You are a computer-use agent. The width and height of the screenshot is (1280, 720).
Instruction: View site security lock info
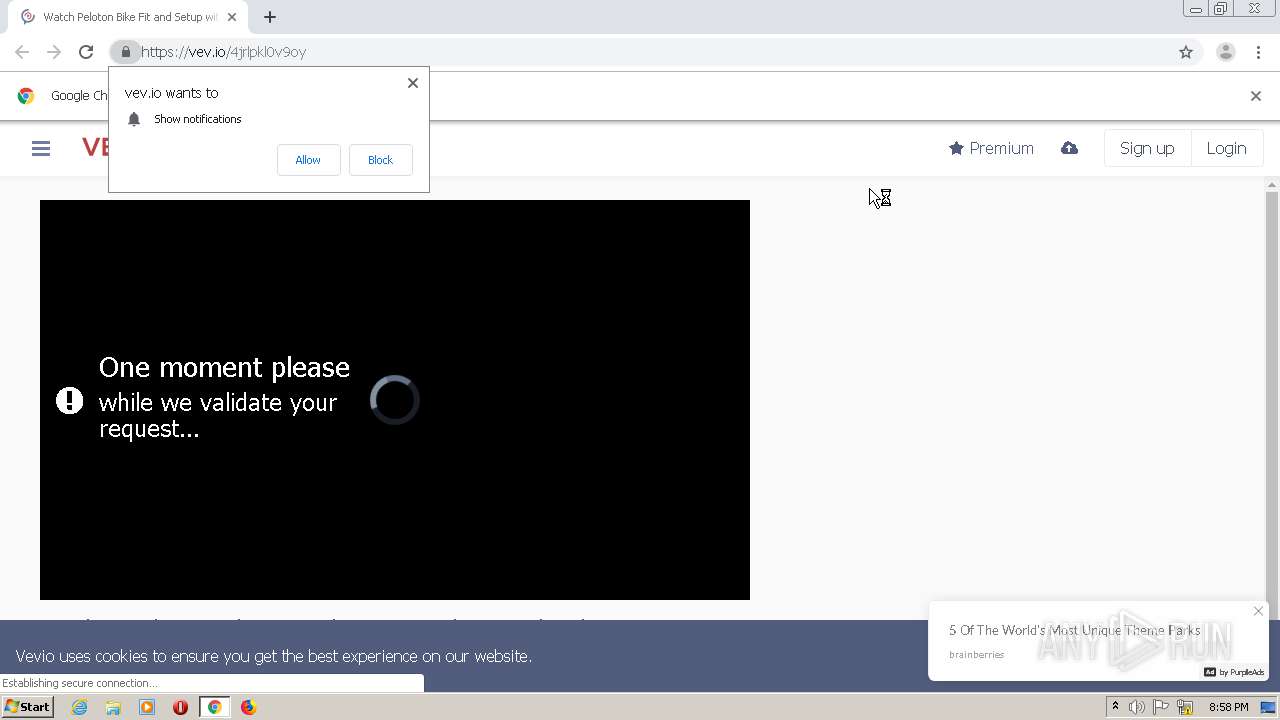click(x=125, y=52)
